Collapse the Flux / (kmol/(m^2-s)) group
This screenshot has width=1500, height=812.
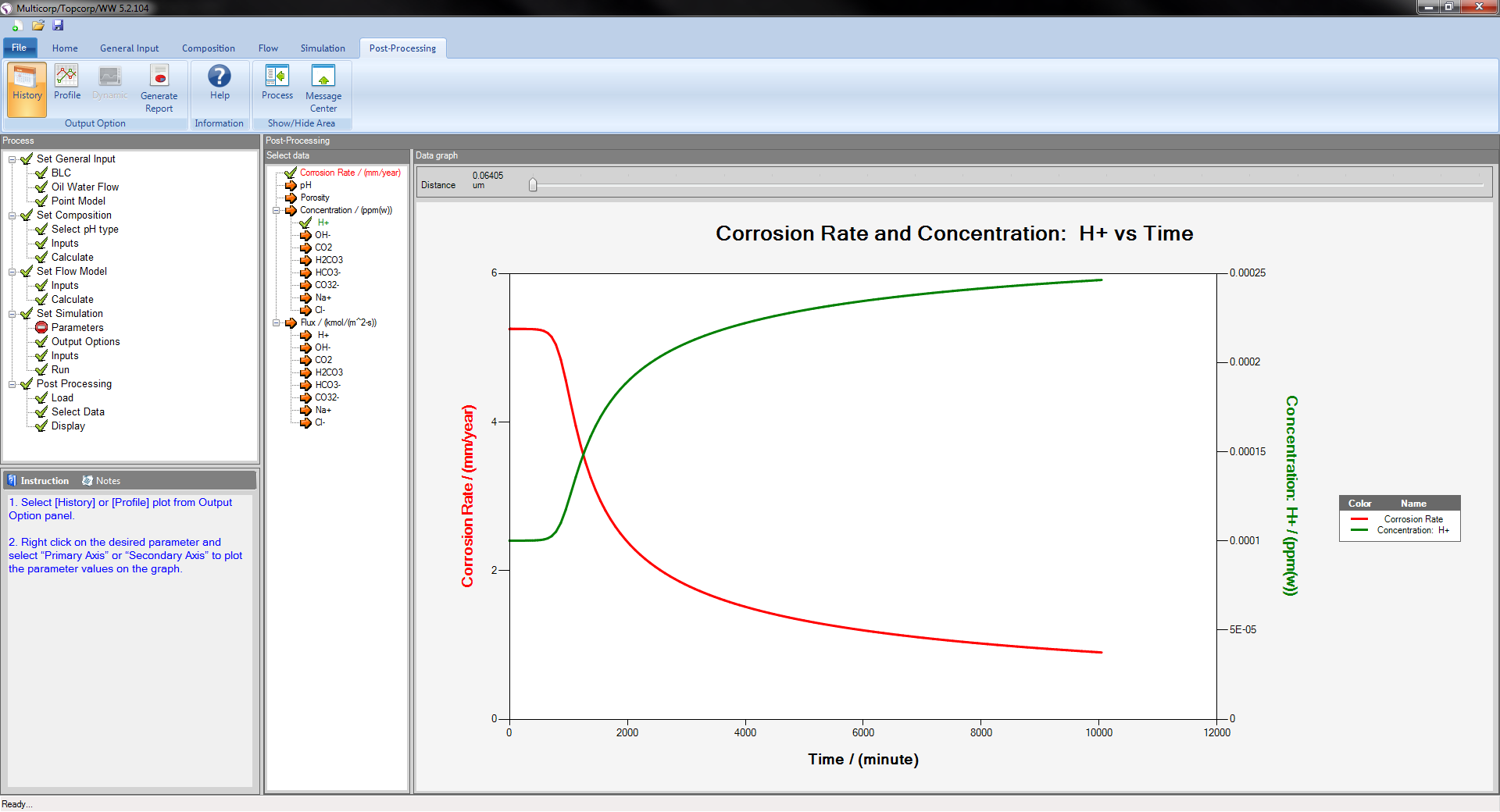coord(276,322)
